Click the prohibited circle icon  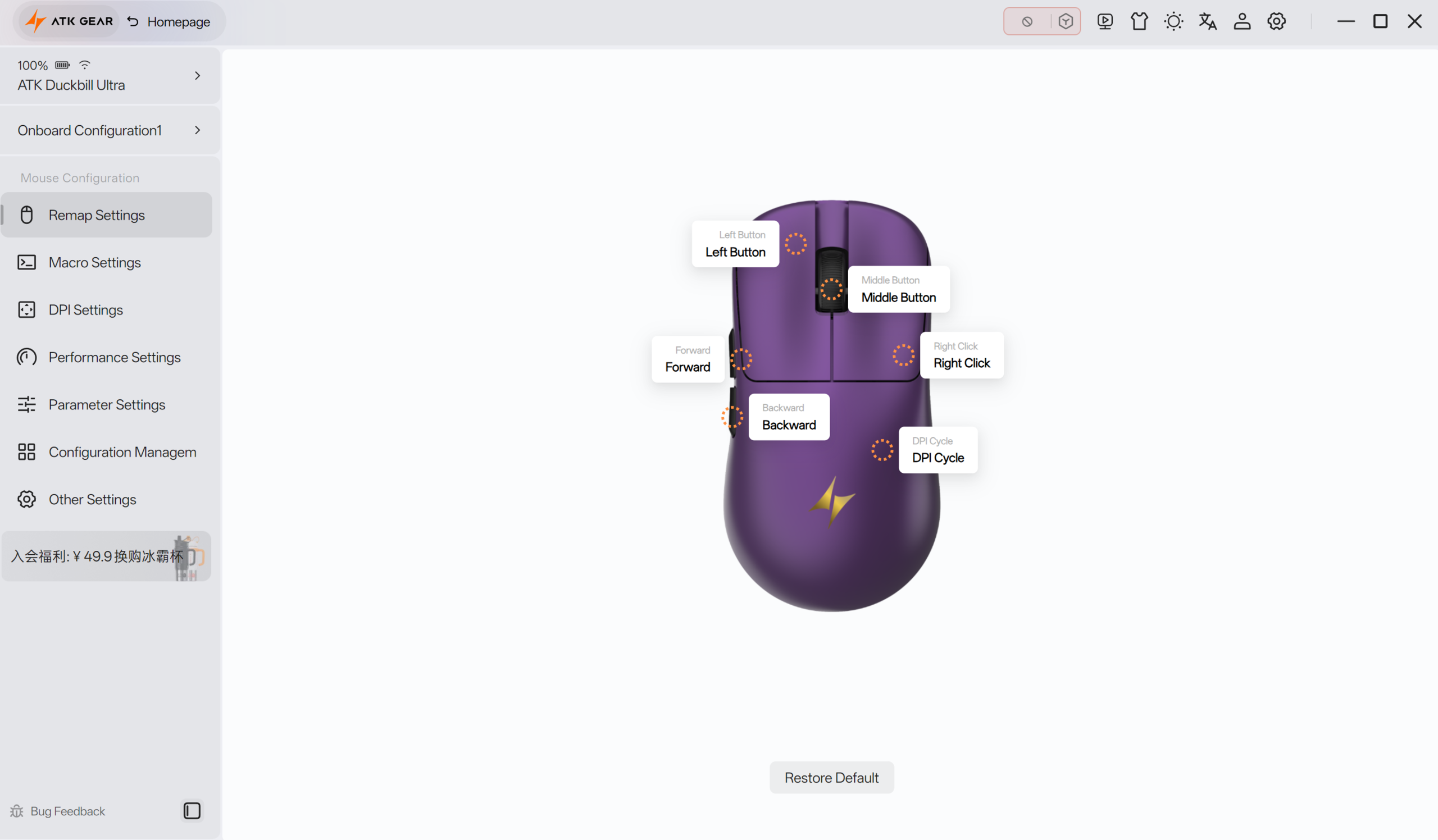pos(1027,22)
